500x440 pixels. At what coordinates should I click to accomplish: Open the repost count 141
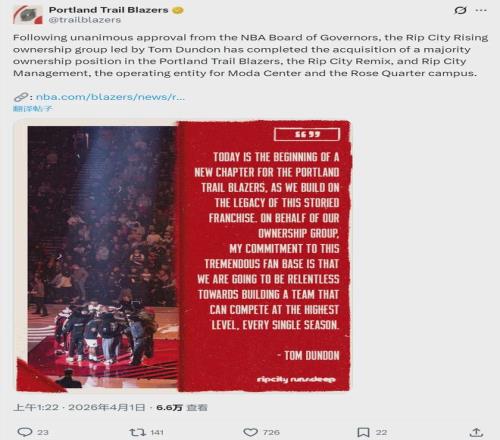click(157, 432)
